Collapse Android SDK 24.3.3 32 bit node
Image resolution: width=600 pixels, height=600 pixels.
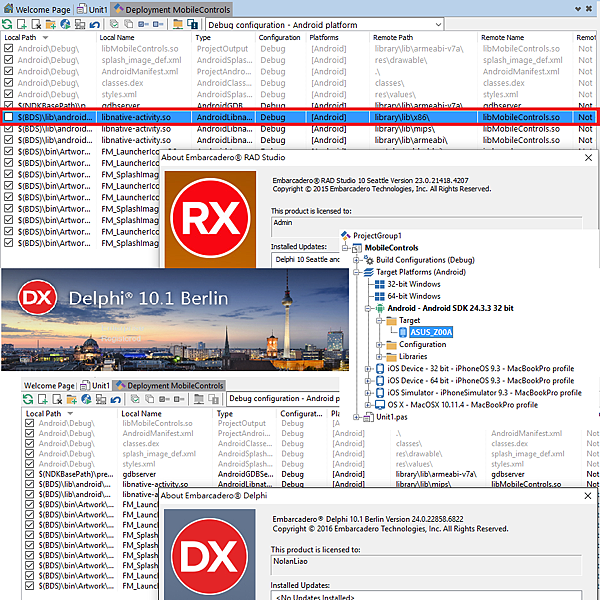coord(368,308)
